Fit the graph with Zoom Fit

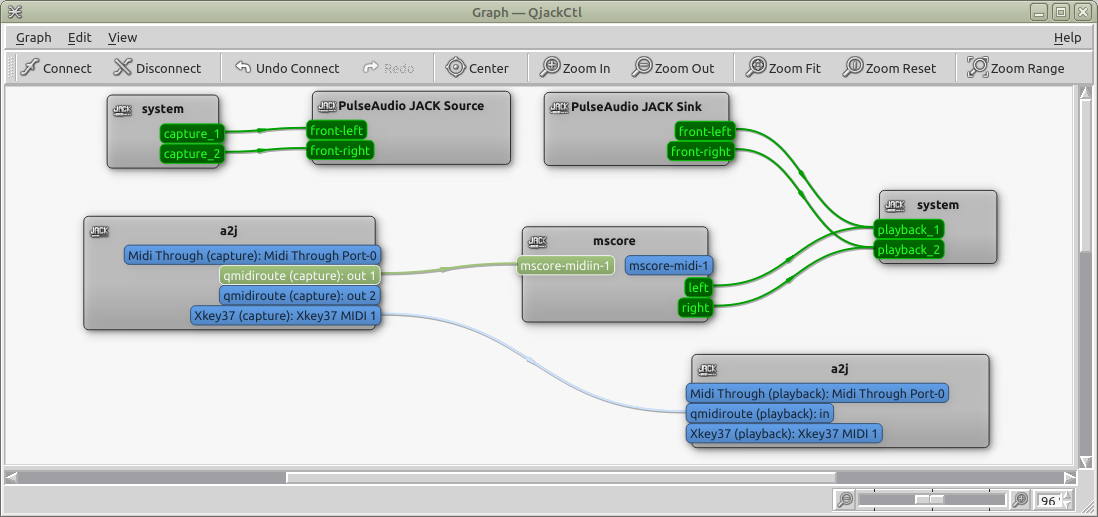[783, 68]
